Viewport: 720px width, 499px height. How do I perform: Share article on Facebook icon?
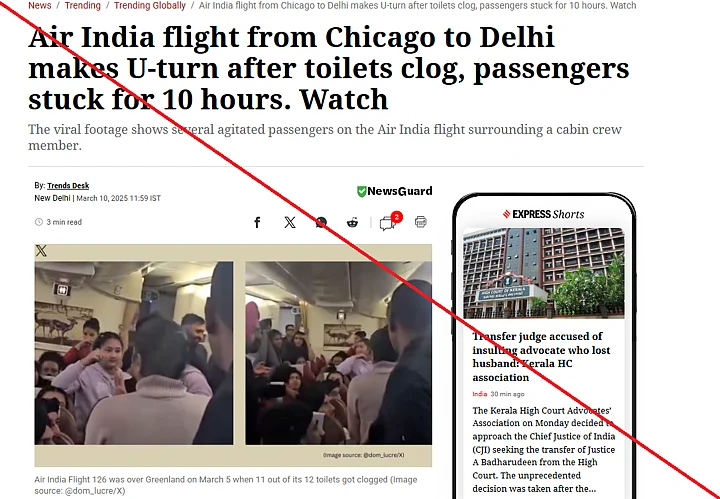coord(257,223)
